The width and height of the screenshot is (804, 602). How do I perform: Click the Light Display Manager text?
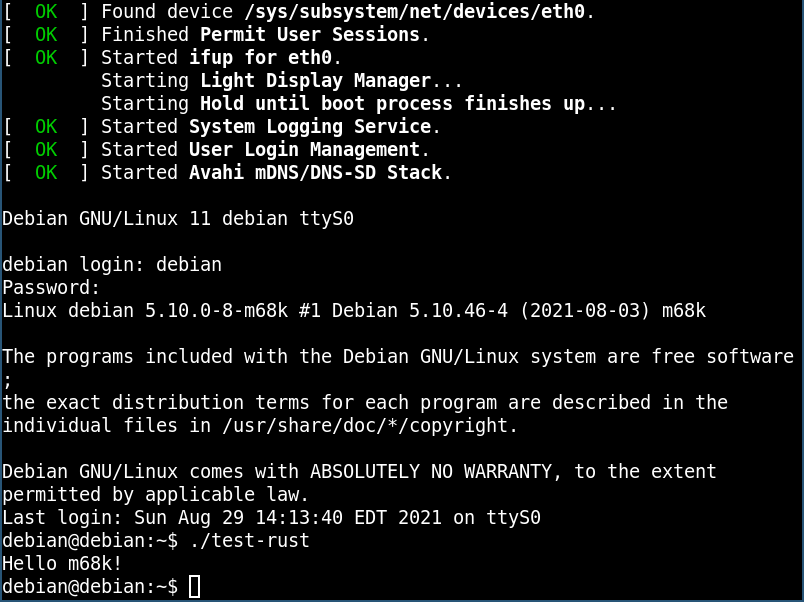[315, 81]
